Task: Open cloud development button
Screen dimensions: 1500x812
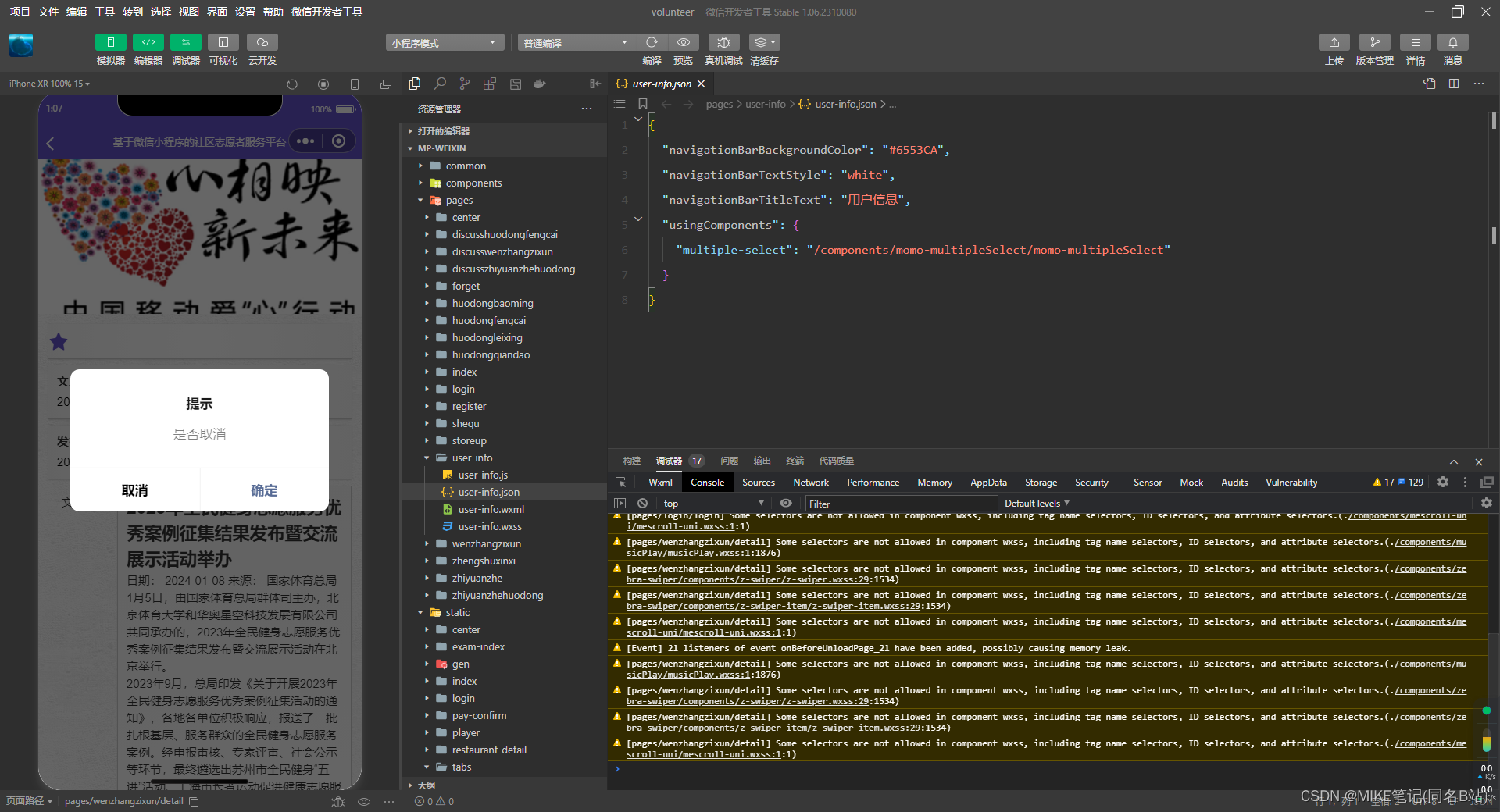Action: coord(262,42)
